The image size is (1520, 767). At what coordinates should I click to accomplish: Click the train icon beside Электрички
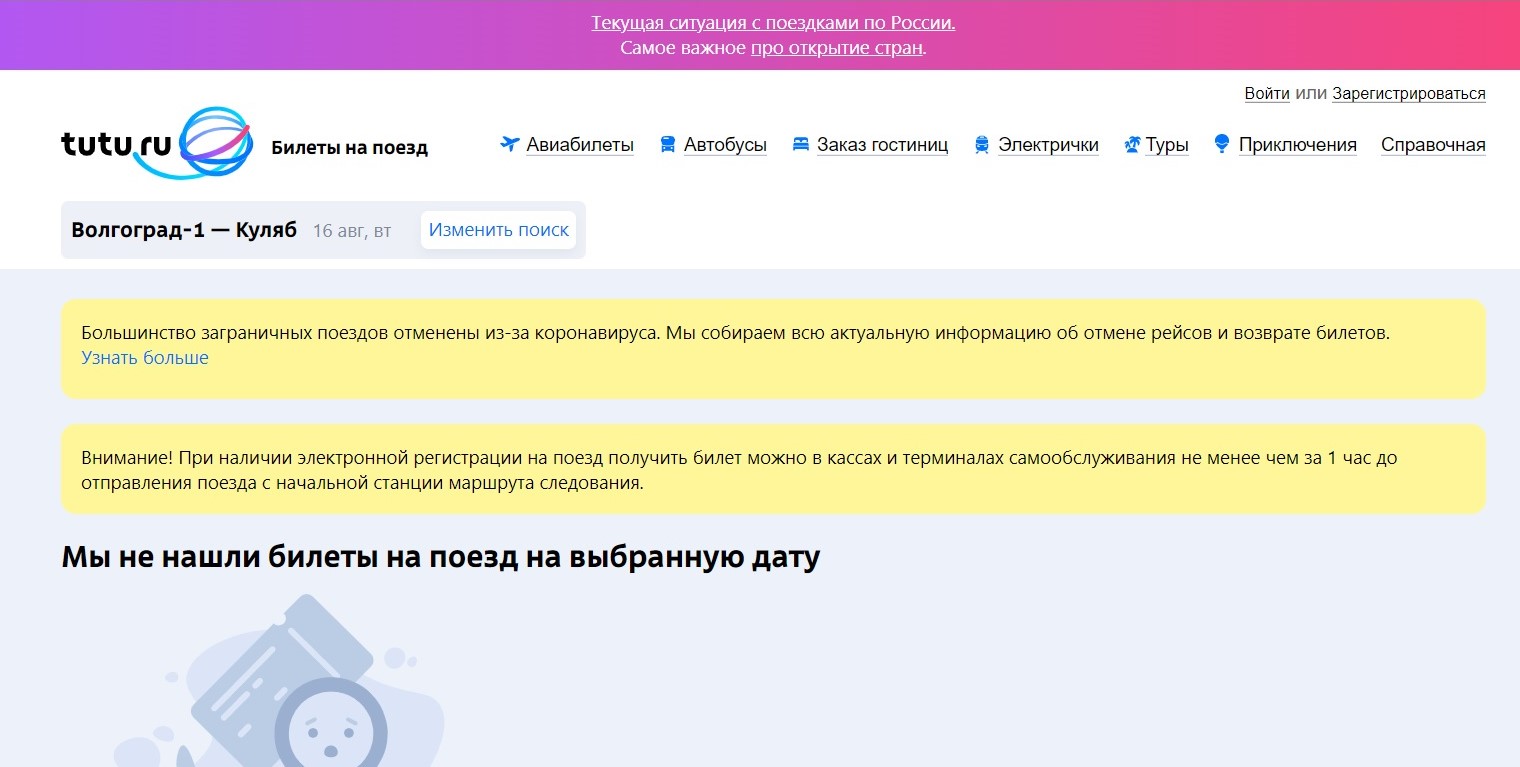click(982, 145)
